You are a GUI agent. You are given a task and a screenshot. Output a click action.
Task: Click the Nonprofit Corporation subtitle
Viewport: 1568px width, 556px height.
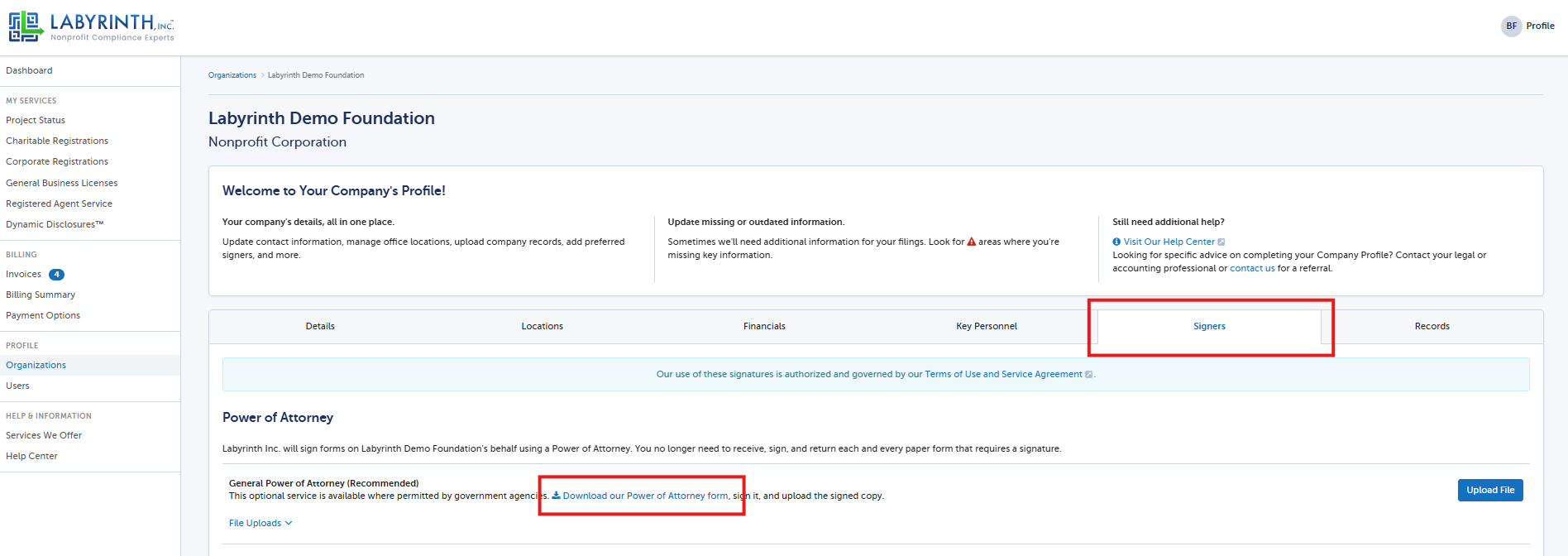coord(278,141)
